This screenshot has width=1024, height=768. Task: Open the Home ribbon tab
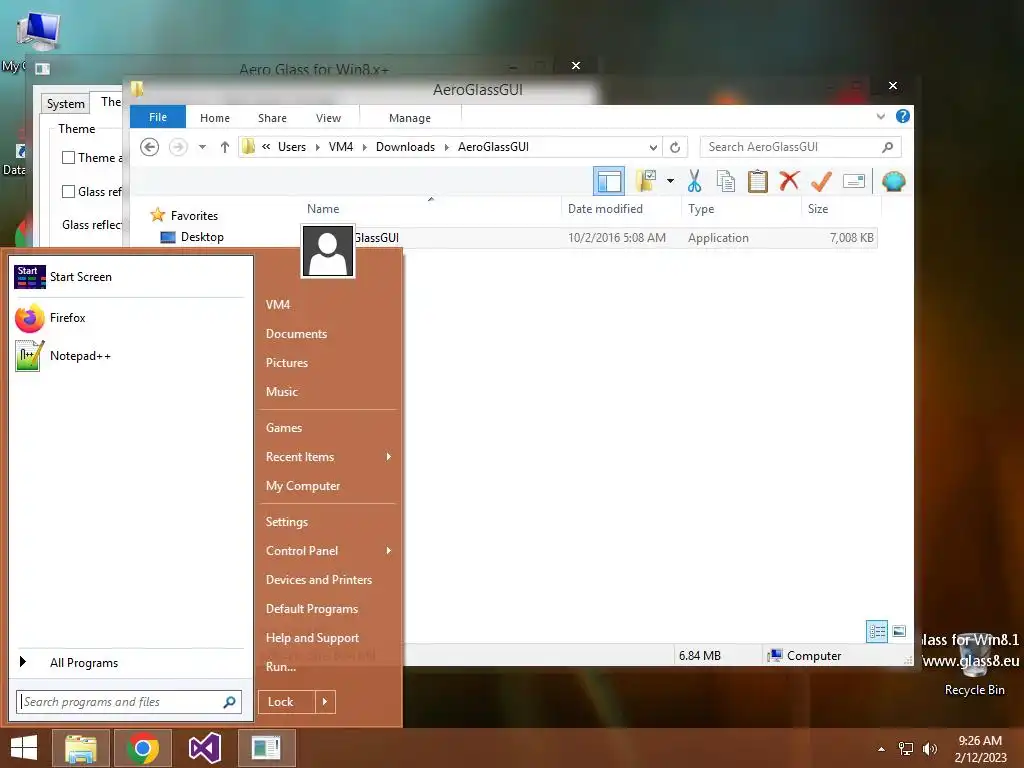[x=215, y=118]
